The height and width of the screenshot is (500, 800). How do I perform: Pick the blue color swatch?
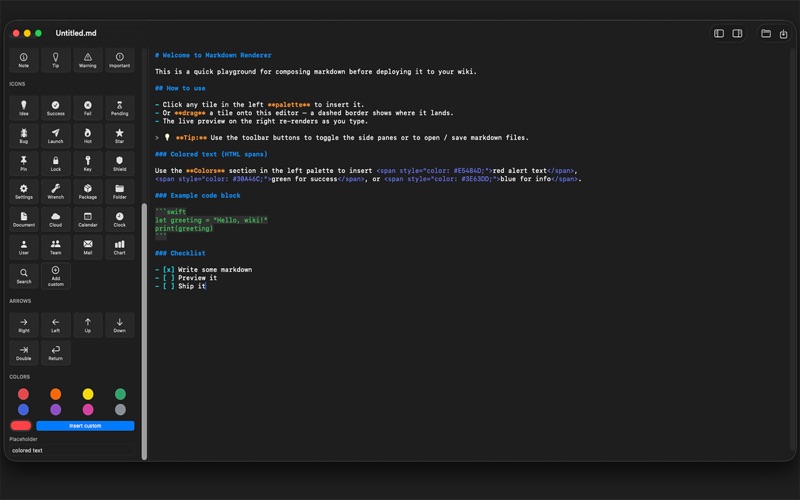pyautogui.click(x=23, y=409)
